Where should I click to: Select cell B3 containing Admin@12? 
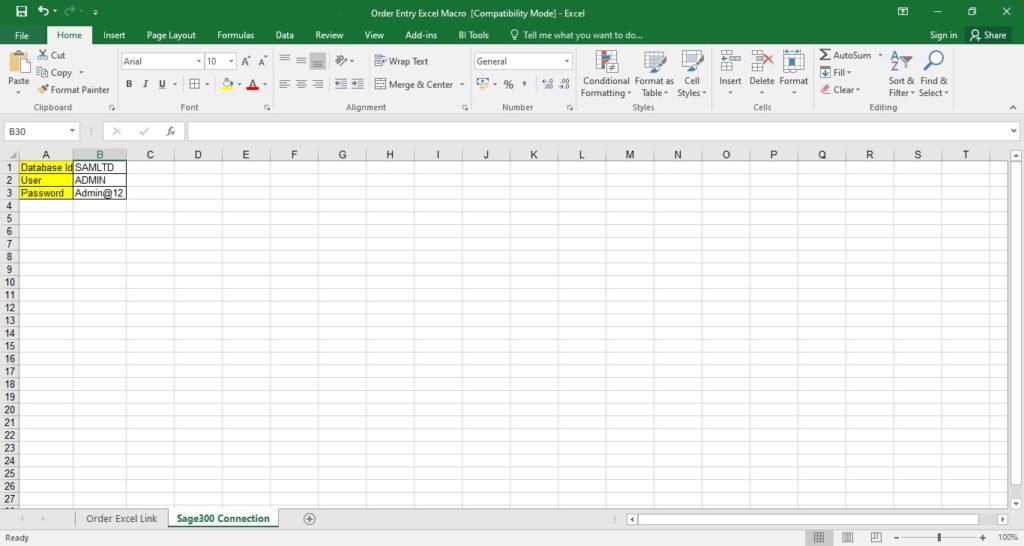99,193
